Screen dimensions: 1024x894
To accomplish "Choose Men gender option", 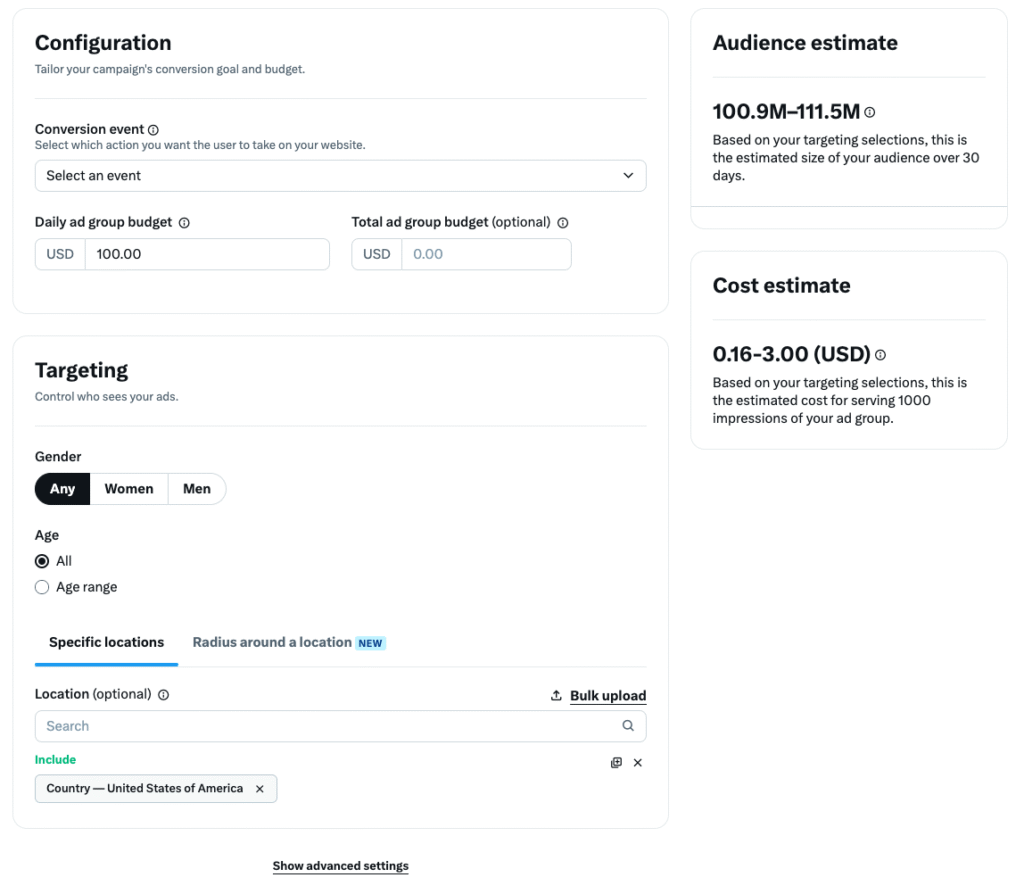I will click(197, 489).
